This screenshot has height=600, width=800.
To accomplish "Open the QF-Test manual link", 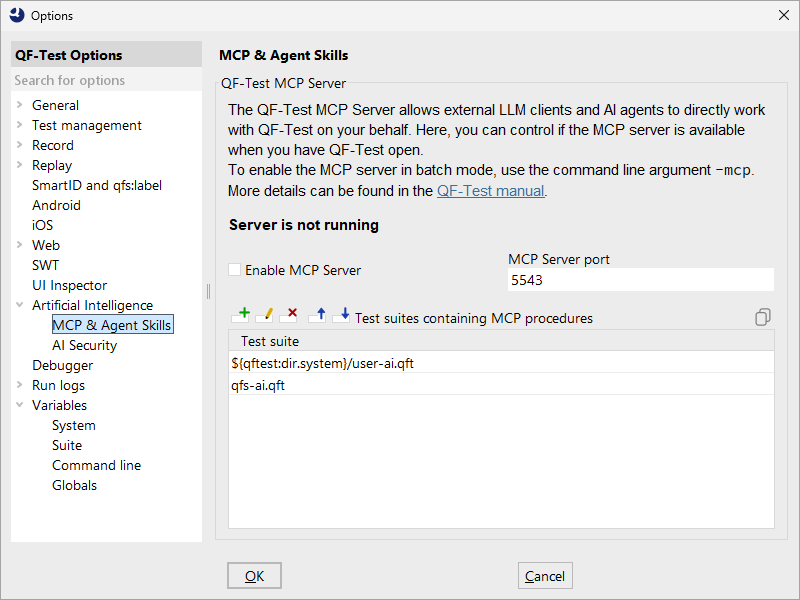I will (x=490, y=191).
